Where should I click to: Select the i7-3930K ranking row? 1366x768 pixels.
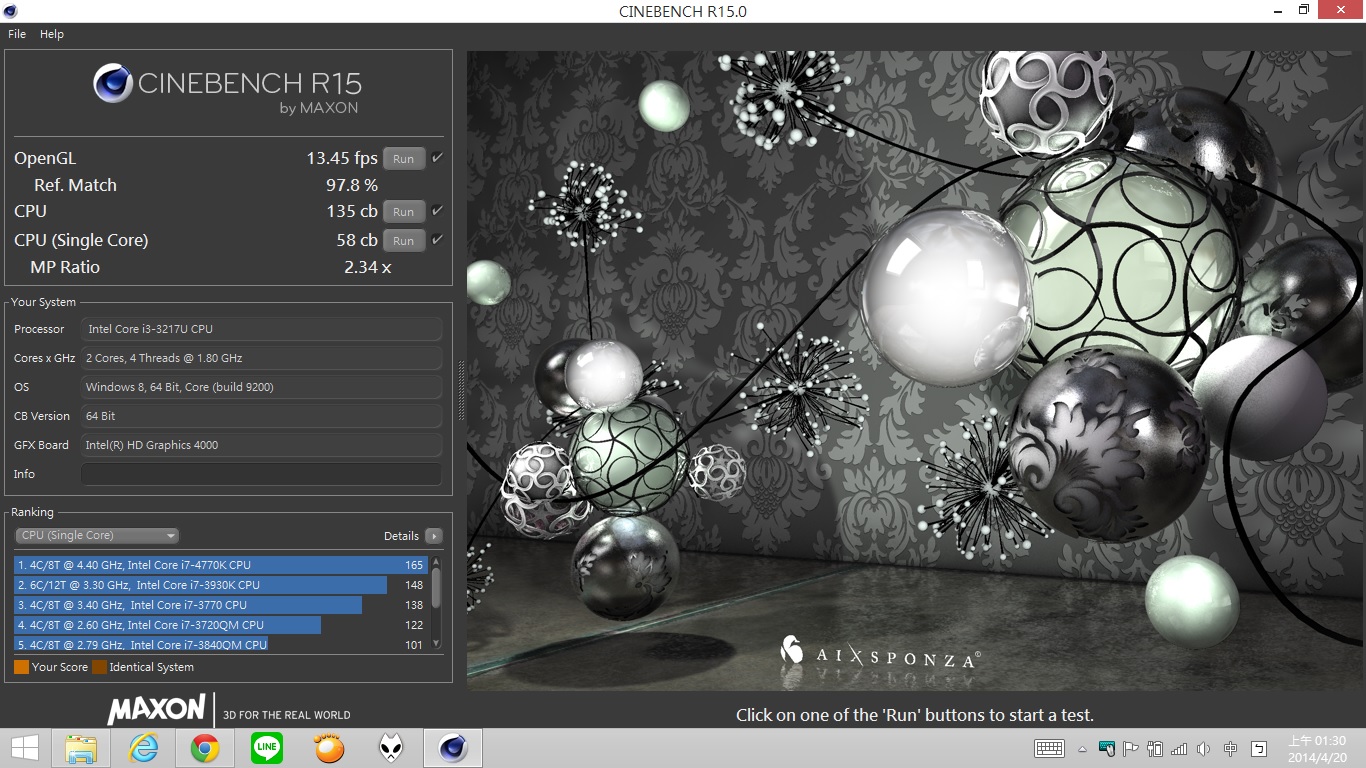tap(221, 585)
